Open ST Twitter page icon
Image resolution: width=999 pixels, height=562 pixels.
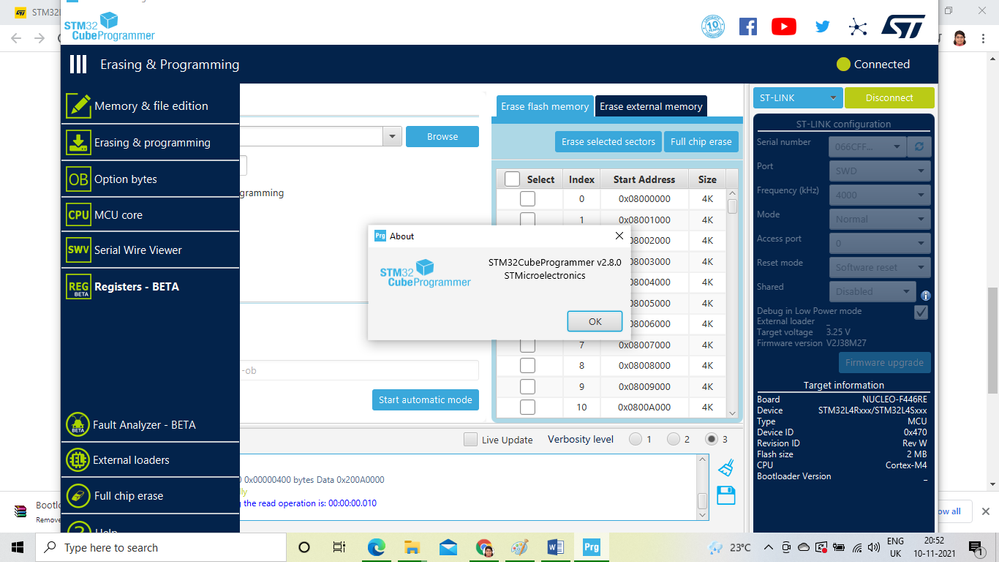[823, 27]
